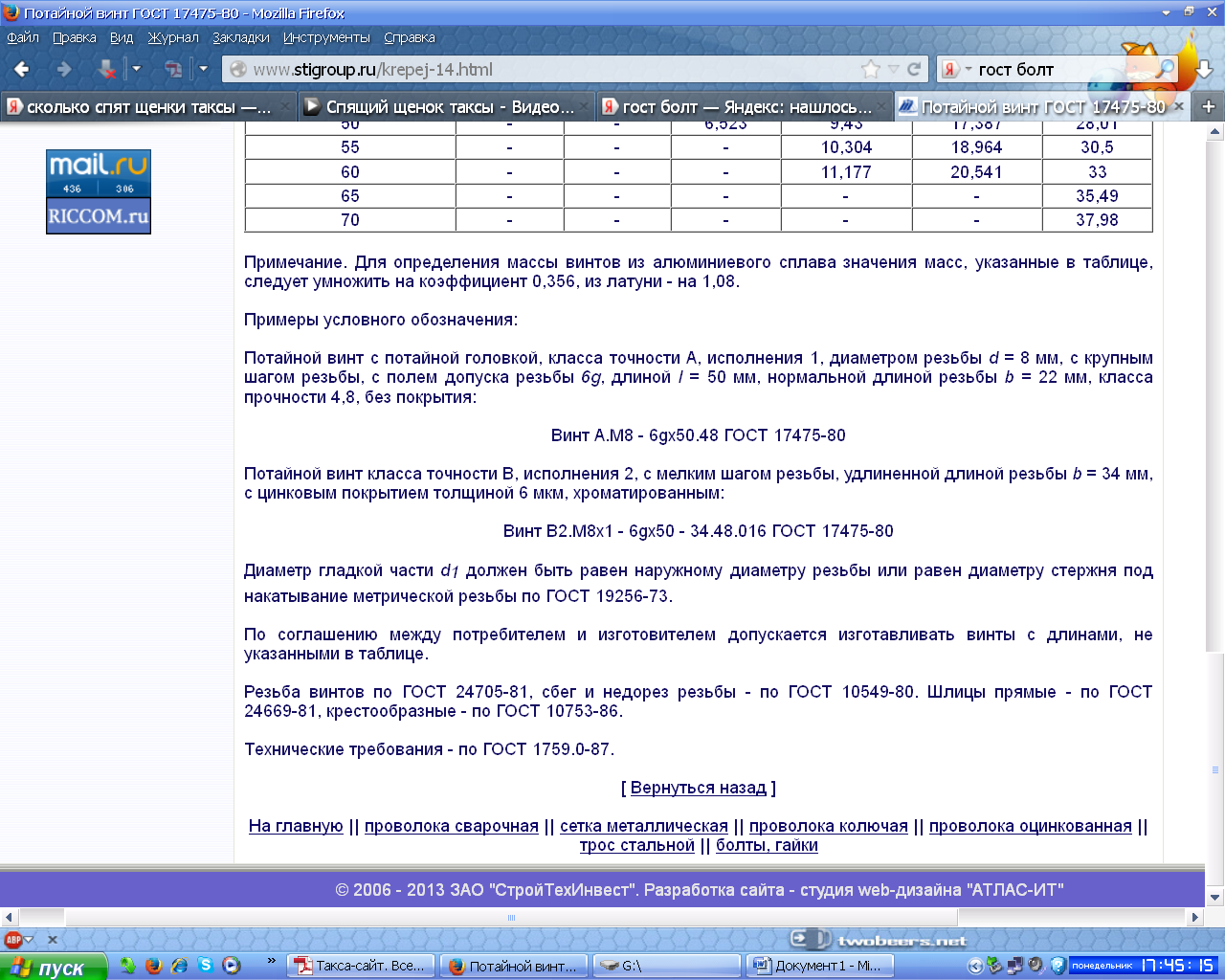Switch to сколько спят щенки таксы tab
The image size is (1225, 980).
tap(148, 106)
